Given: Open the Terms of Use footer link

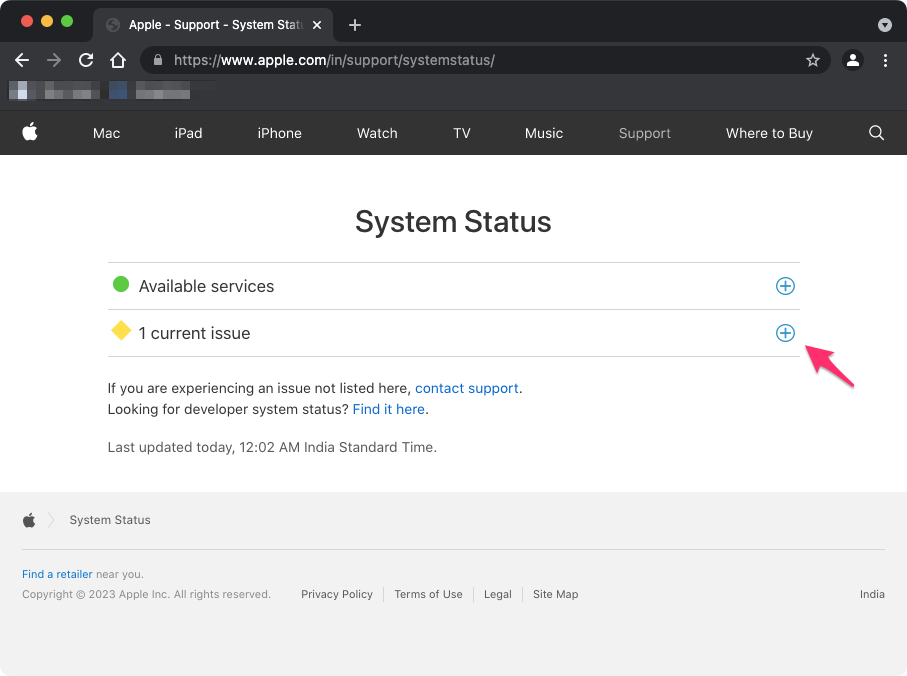Looking at the screenshot, I should [x=428, y=594].
